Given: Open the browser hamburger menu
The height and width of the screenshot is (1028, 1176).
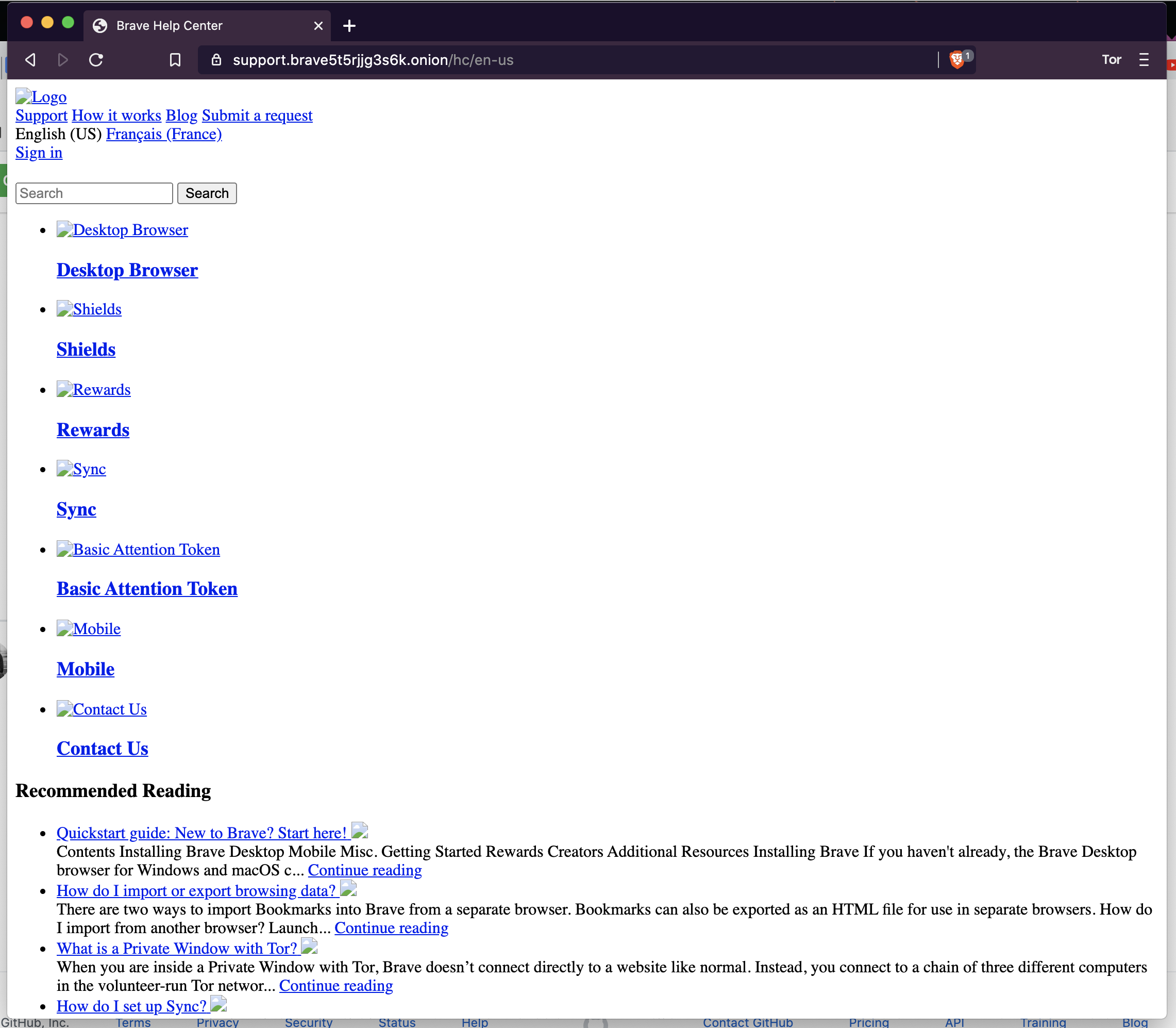Looking at the screenshot, I should [x=1145, y=59].
